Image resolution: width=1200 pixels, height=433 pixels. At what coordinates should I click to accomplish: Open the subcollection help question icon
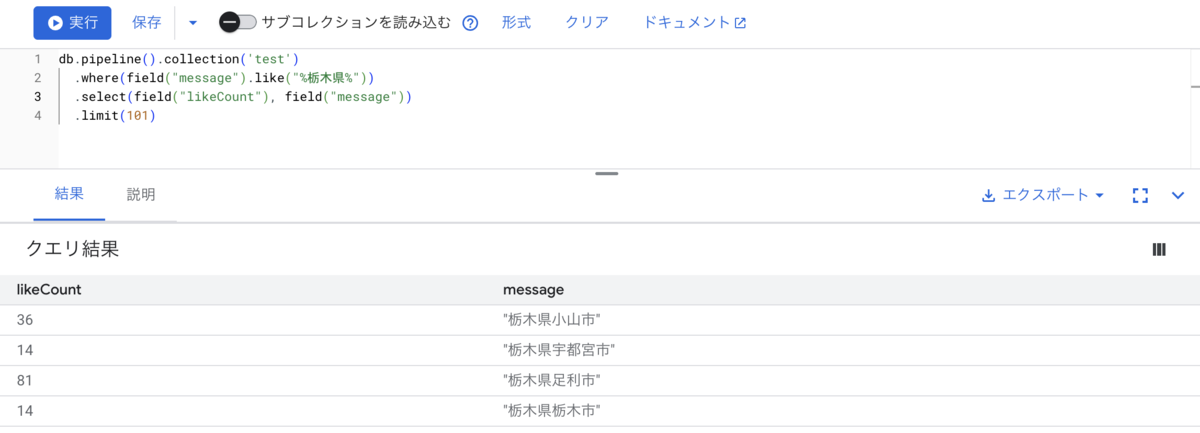pos(471,23)
